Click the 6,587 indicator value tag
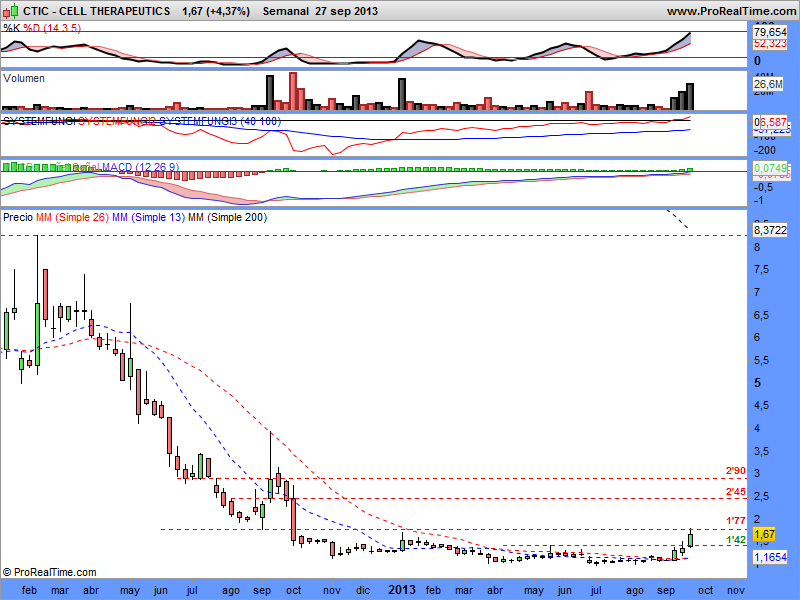The height and width of the screenshot is (600, 800). [773, 122]
